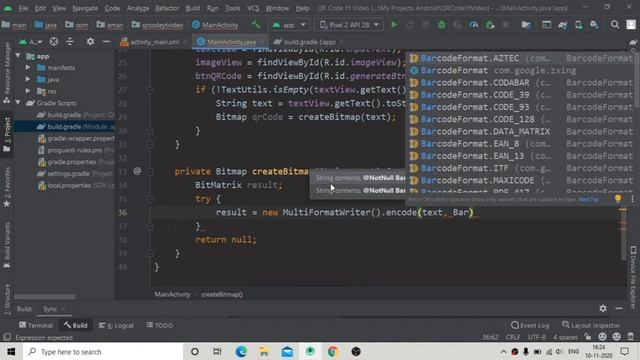Hide the Project panel with minus icon

click(x=106, y=42)
